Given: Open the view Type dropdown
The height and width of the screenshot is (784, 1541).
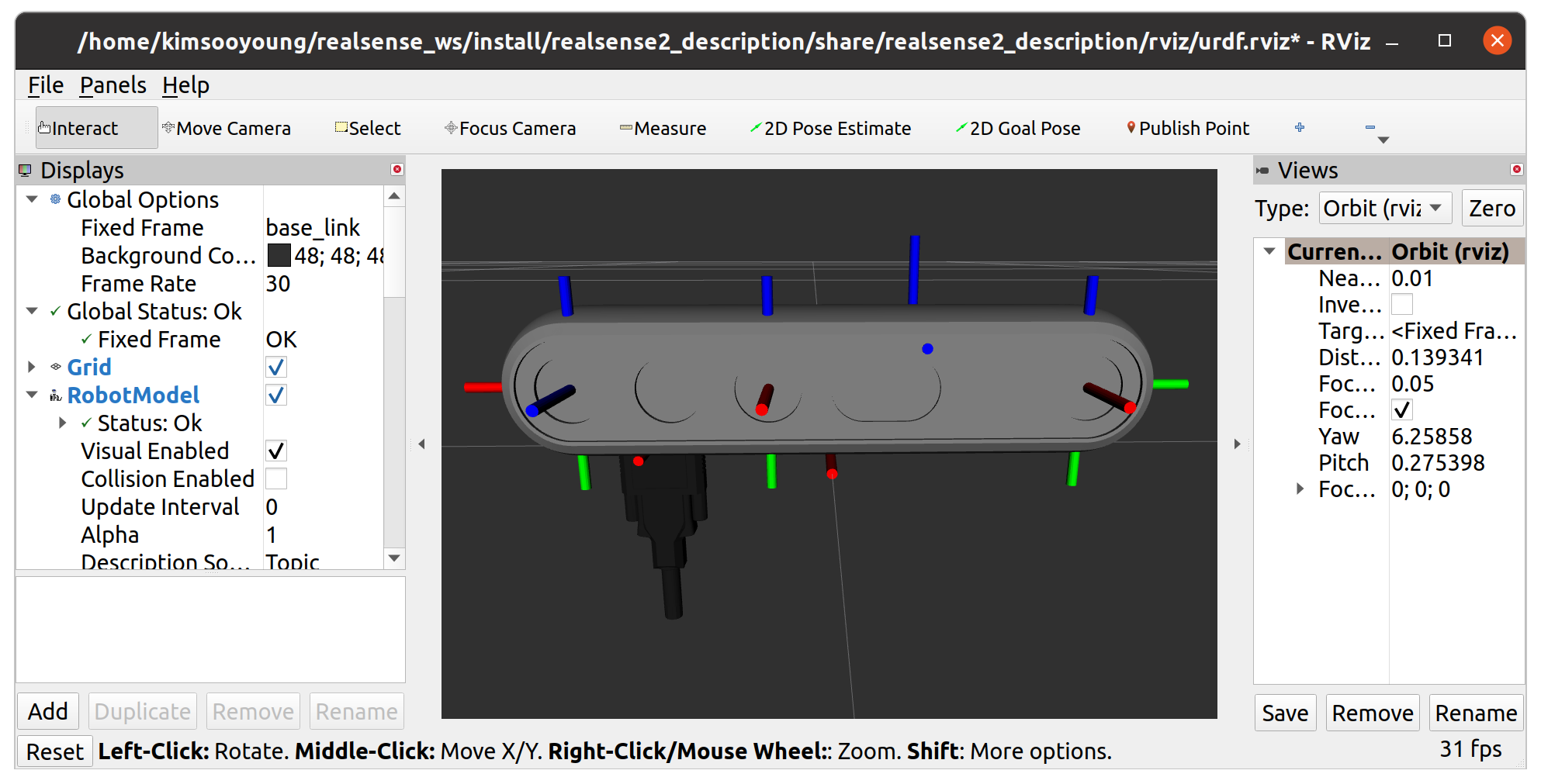Looking at the screenshot, I should (x=1385, y=208).
